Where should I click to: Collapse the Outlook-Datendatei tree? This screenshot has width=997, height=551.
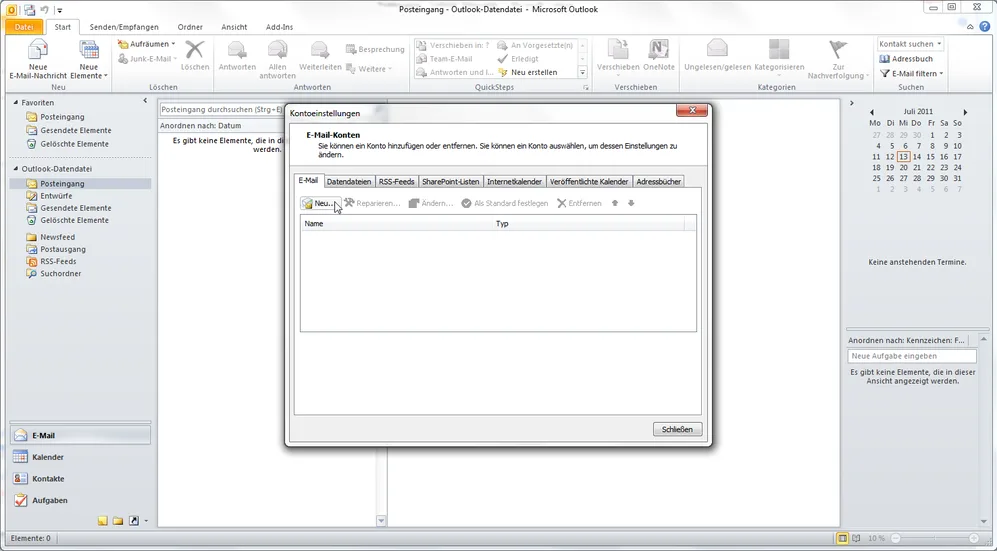point(17,169)
